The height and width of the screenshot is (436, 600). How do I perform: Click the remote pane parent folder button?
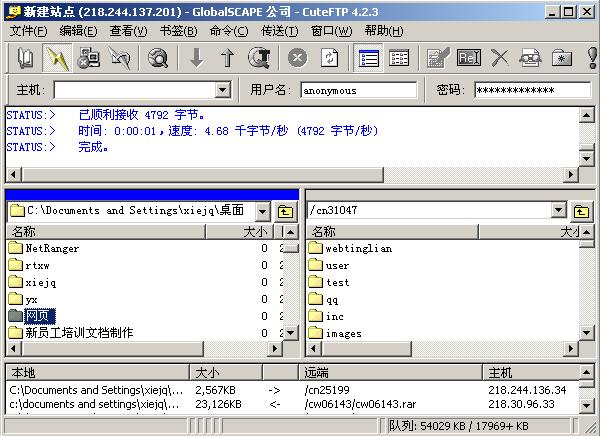582,211
